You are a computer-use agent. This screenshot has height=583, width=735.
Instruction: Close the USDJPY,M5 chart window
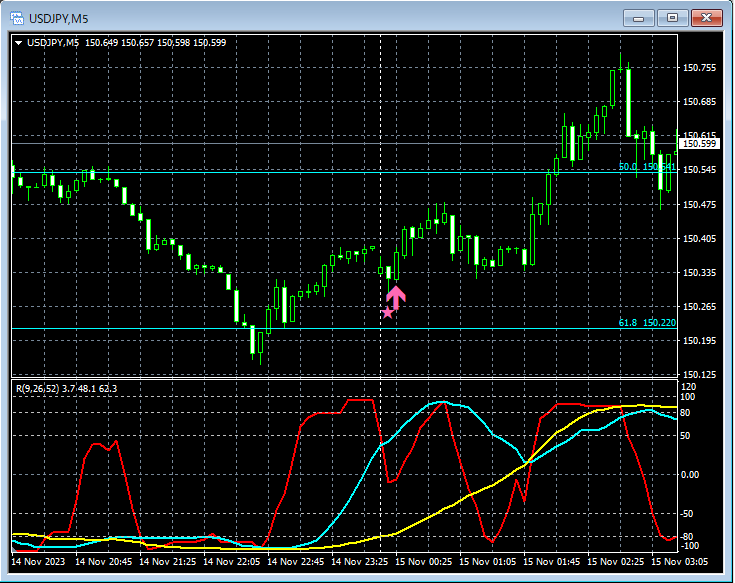coord(707,17)
